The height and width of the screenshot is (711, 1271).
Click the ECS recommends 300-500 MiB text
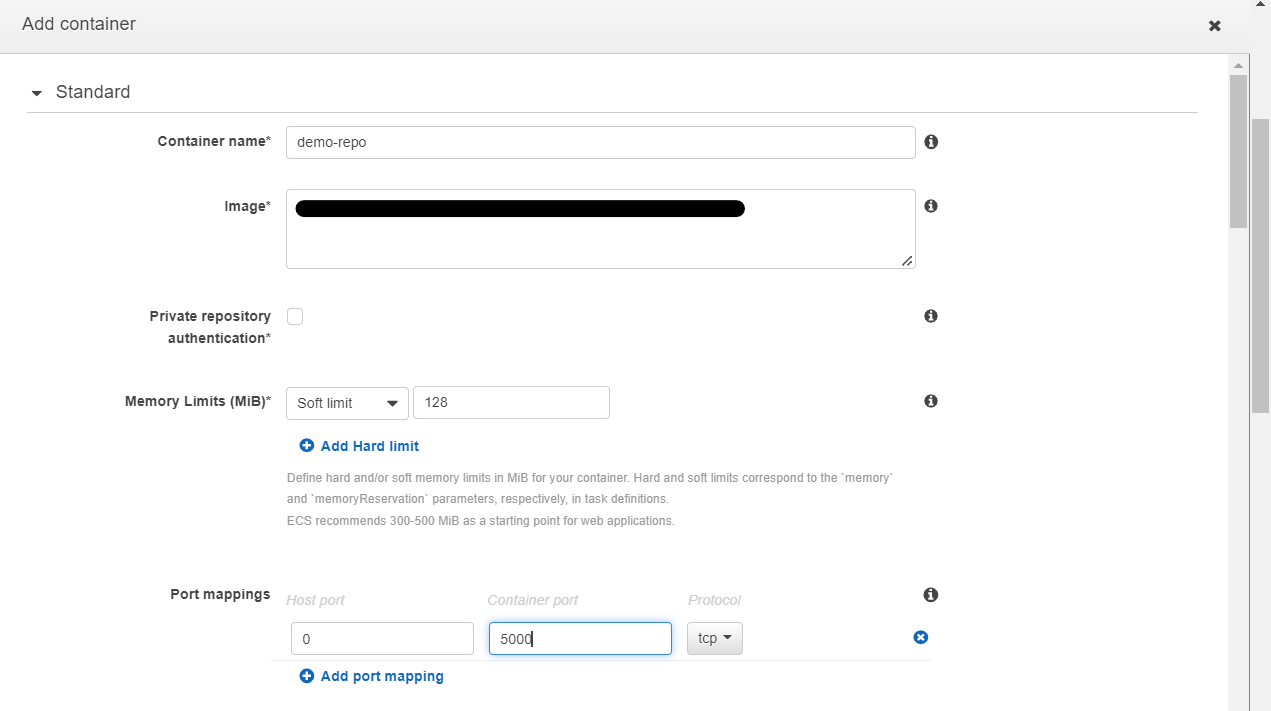(x=481, y=521)
